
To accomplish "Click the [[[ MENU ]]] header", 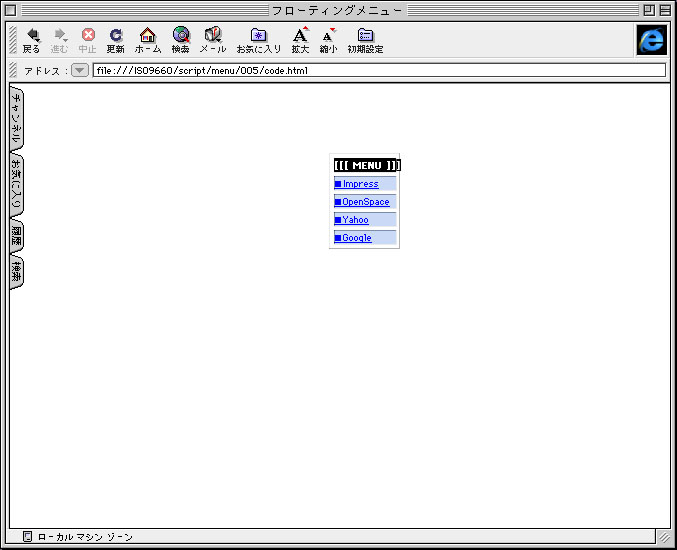I will pos(367,165).
